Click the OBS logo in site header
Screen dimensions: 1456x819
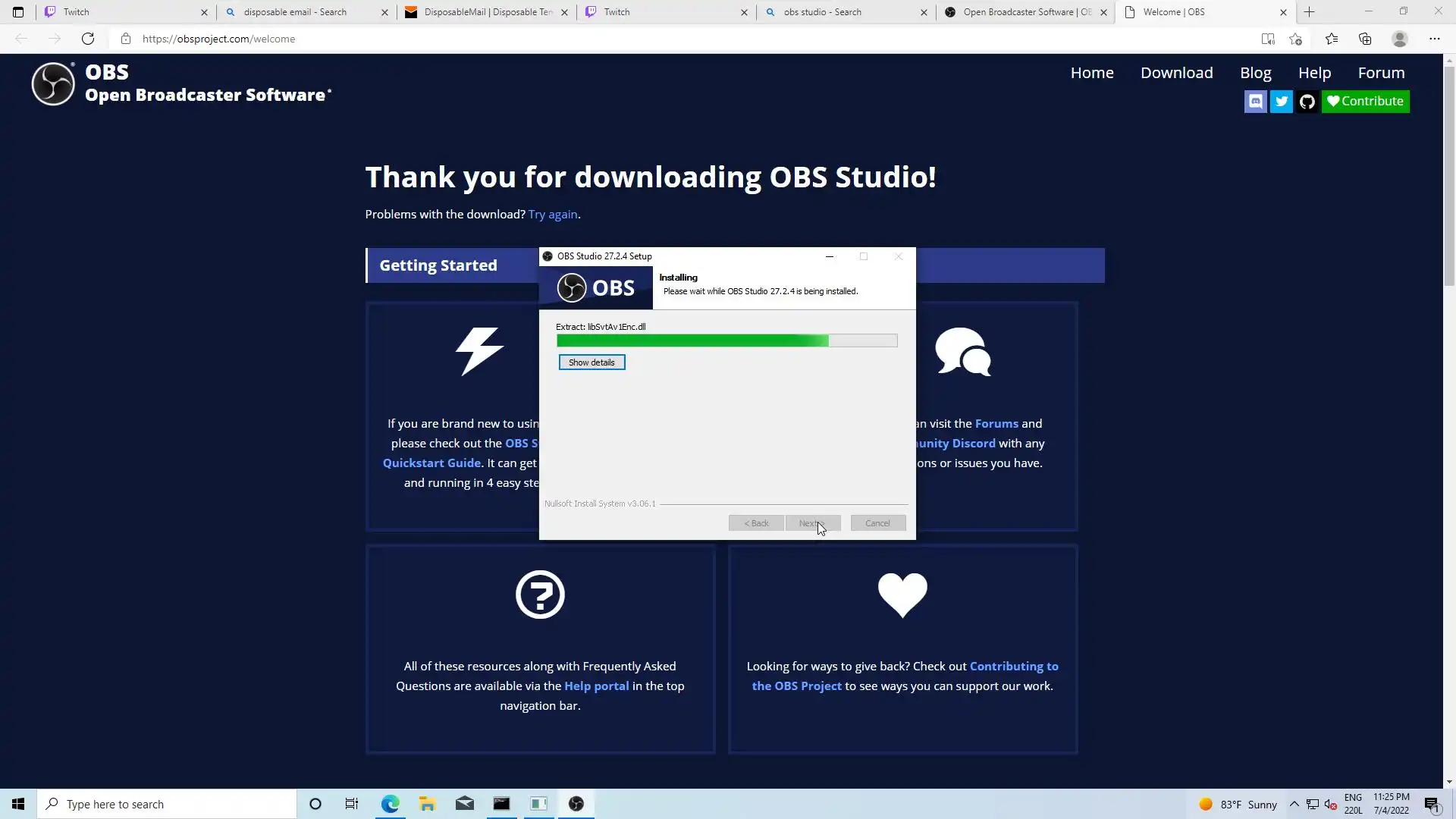[53, 83]
